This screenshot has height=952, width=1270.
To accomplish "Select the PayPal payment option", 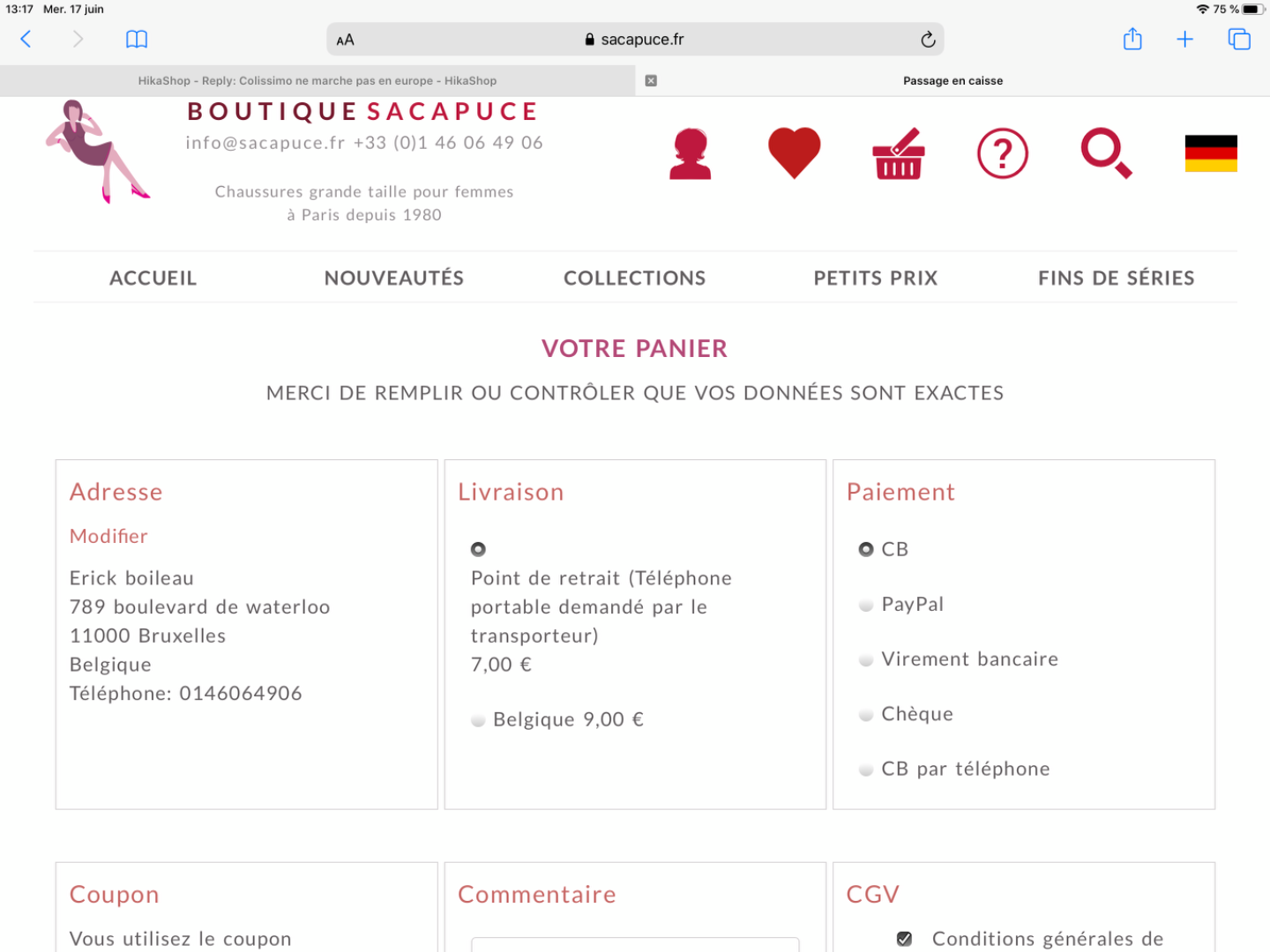I will point(866,605).
